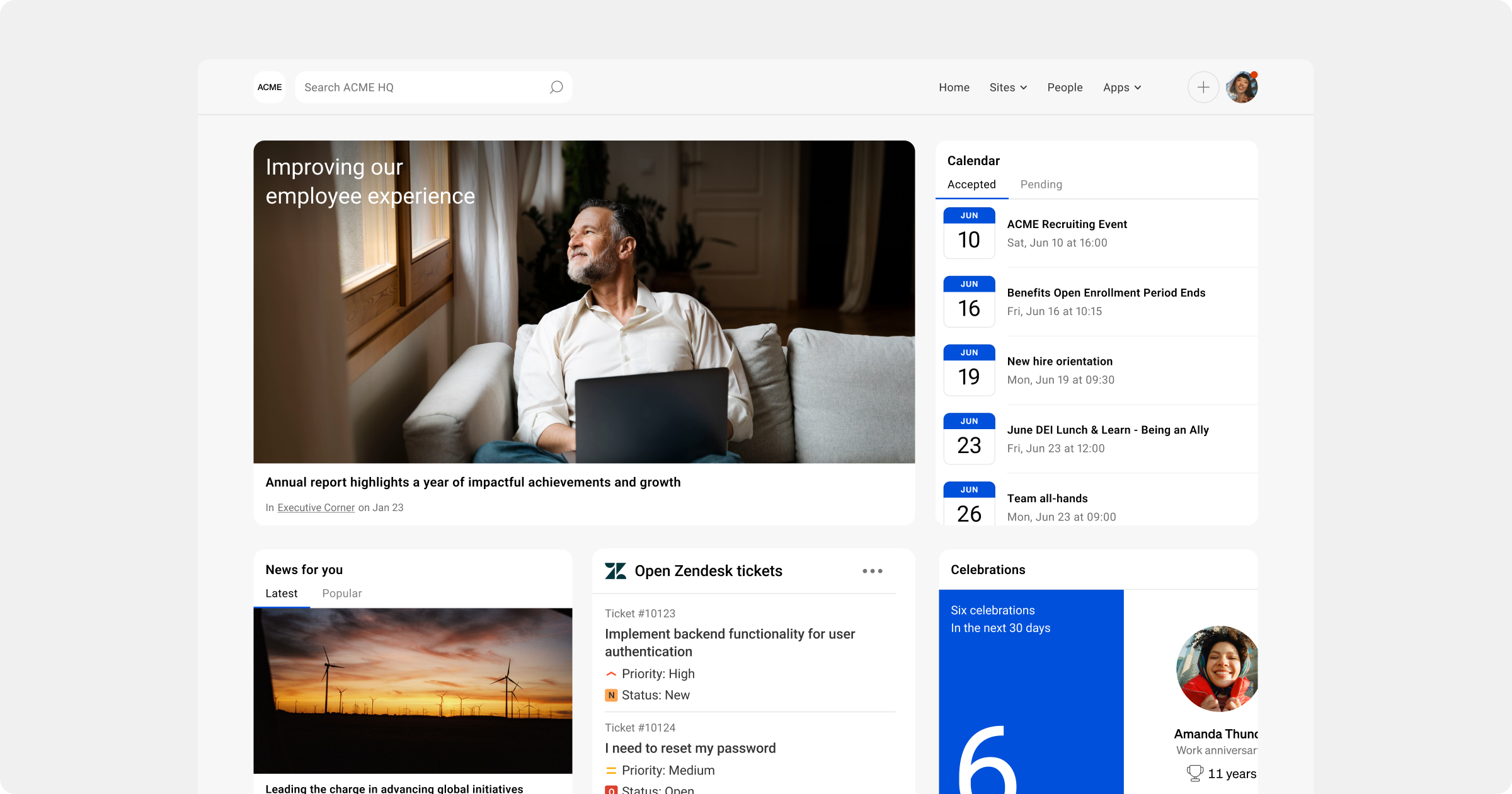This screenshot has height=794, width=1512.
Task: Click Fri, Jun 23 at 12:00 text
Action: pyautogui.click(x=1055, y=449)
